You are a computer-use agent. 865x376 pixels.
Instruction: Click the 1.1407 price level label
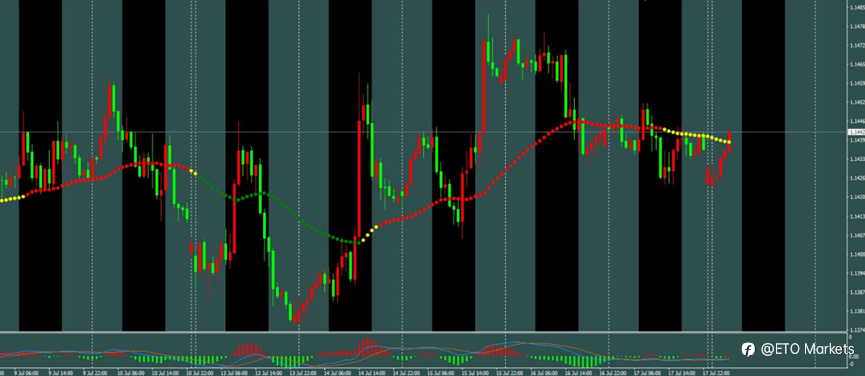[x=857, y=235]
